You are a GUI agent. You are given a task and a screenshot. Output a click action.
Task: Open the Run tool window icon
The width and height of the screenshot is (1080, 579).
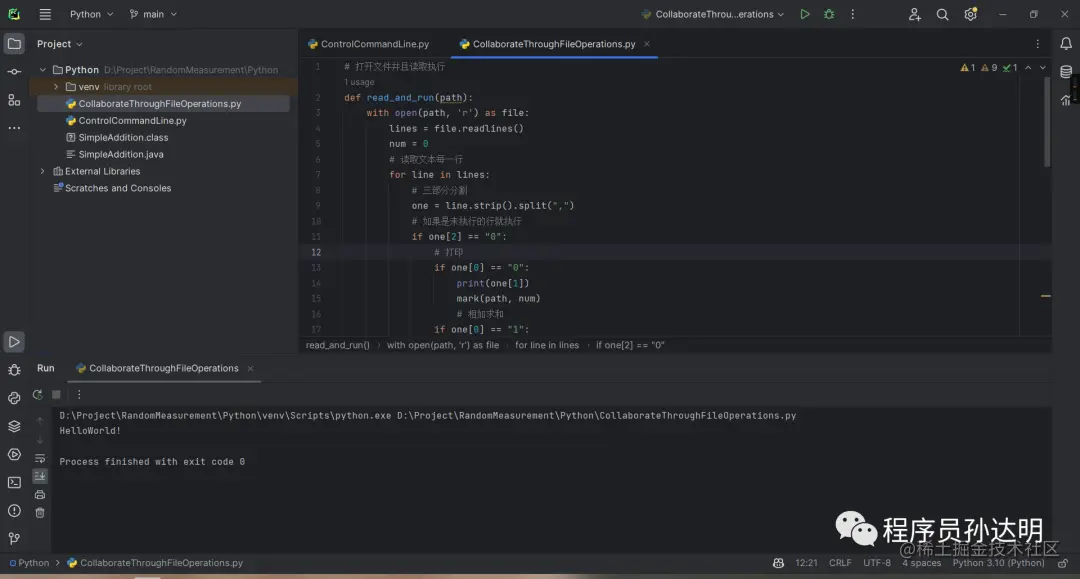[x=14, y=342]
